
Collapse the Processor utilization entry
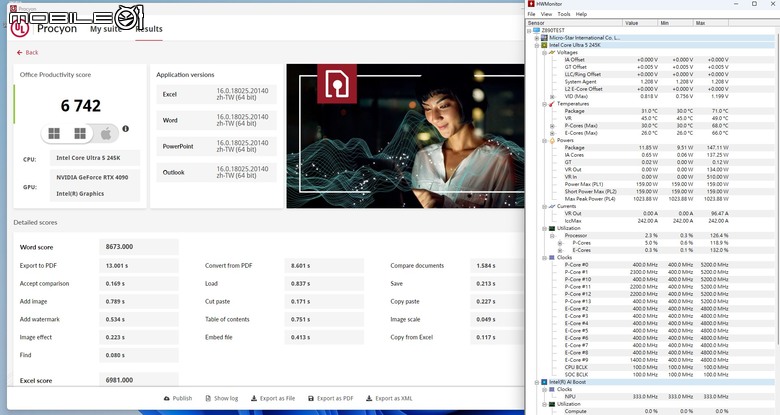552,235
